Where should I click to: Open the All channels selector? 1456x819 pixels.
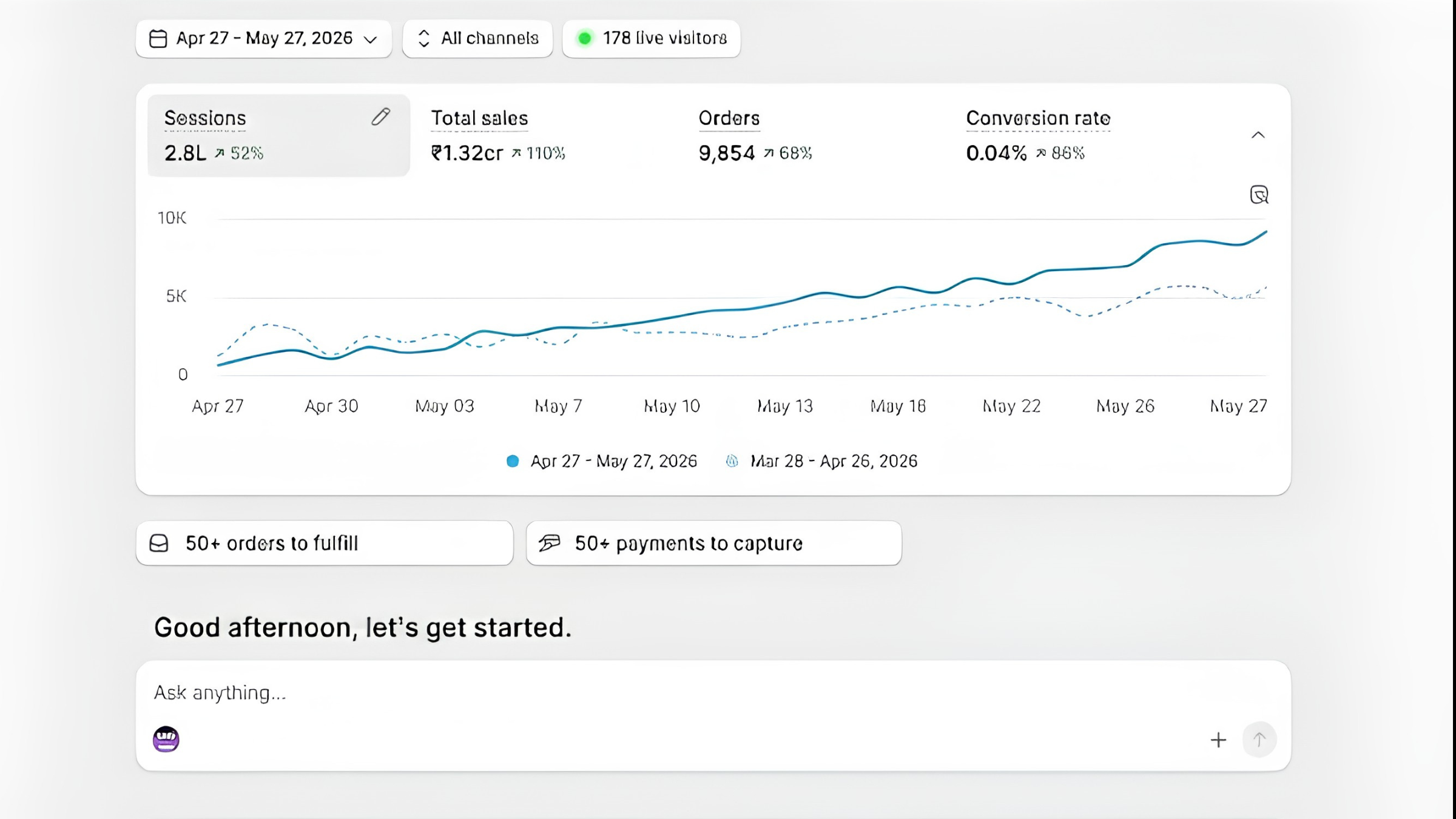(477, 39)
